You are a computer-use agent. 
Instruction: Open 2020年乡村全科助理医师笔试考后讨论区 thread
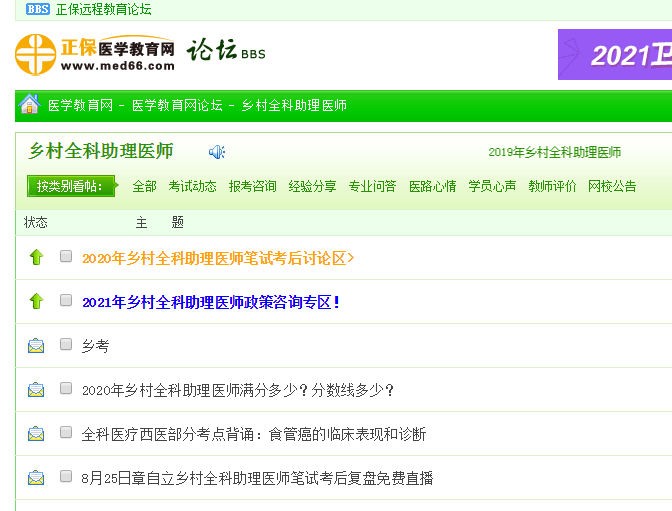coord(216,258)
